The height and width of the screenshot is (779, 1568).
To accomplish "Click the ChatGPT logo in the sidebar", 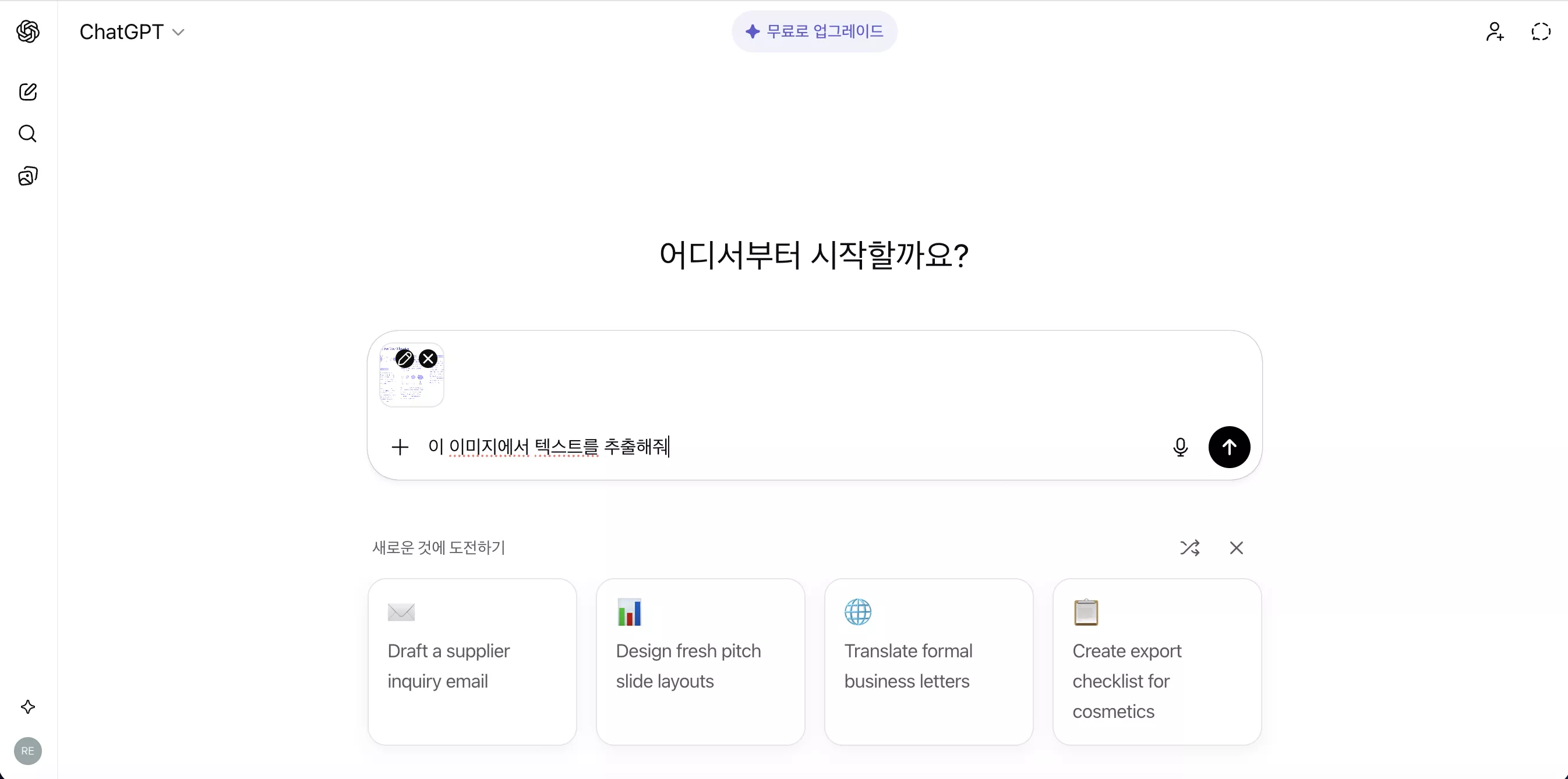I will tap(27, 31).
